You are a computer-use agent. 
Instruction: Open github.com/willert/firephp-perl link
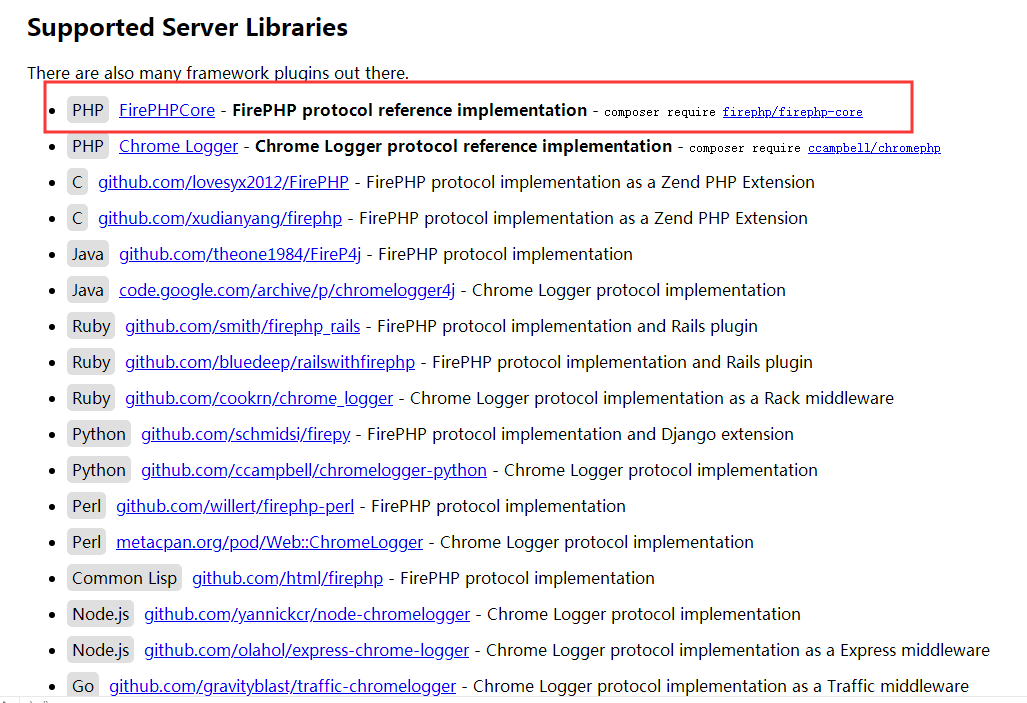(235, 506)
